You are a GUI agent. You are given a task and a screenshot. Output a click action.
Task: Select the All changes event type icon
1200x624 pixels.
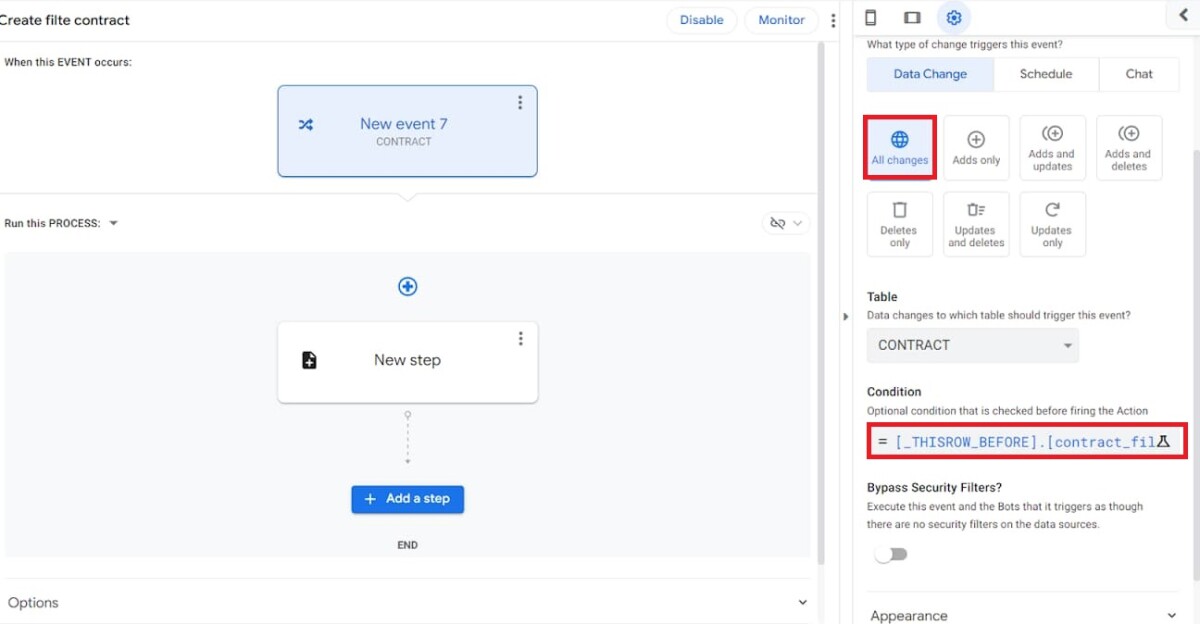click(899, 147)
